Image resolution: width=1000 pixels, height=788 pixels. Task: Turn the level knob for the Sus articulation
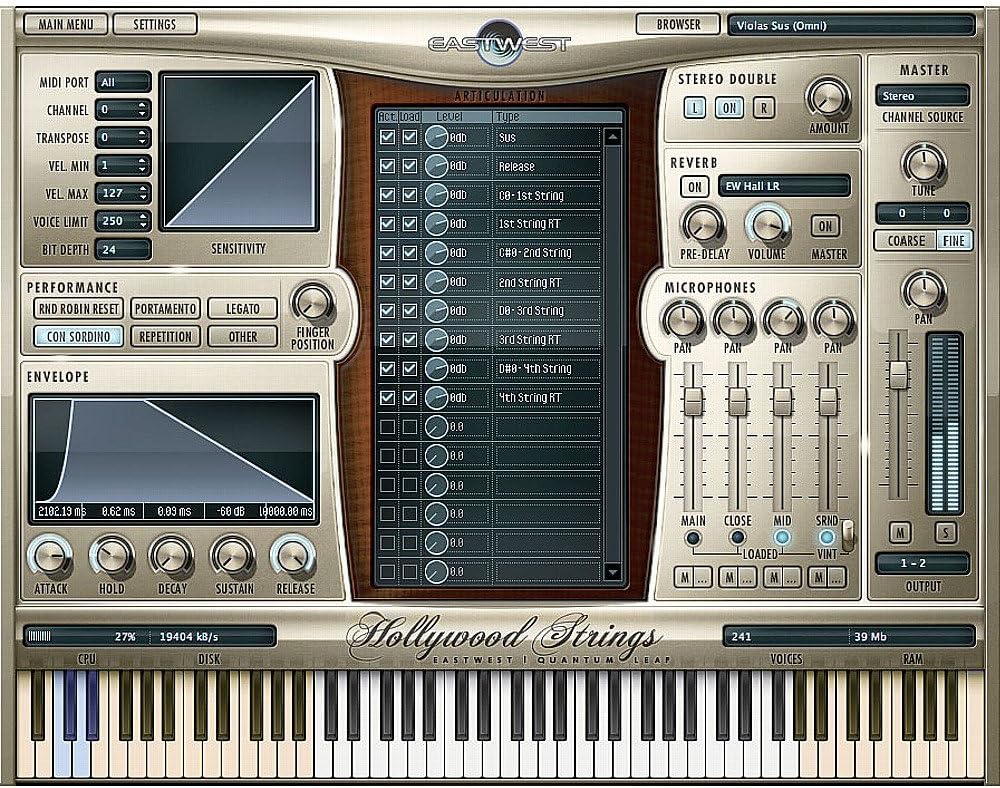[x=434, y=139]
